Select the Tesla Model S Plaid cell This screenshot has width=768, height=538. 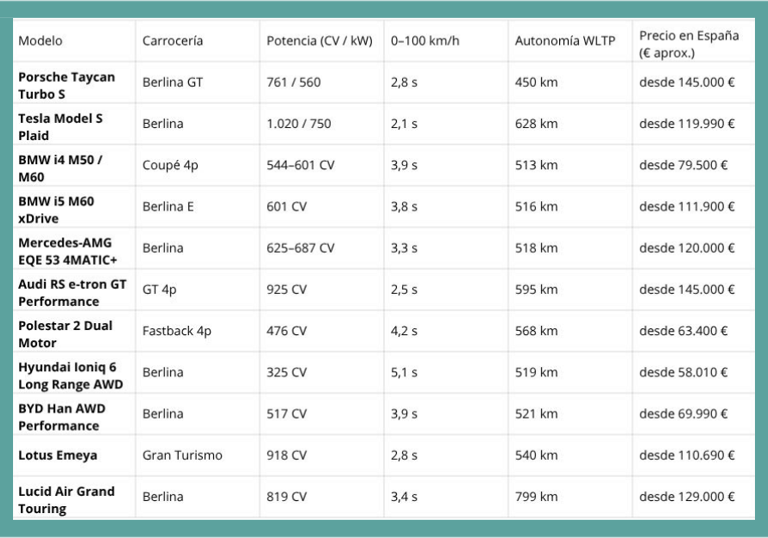point(60,126)
